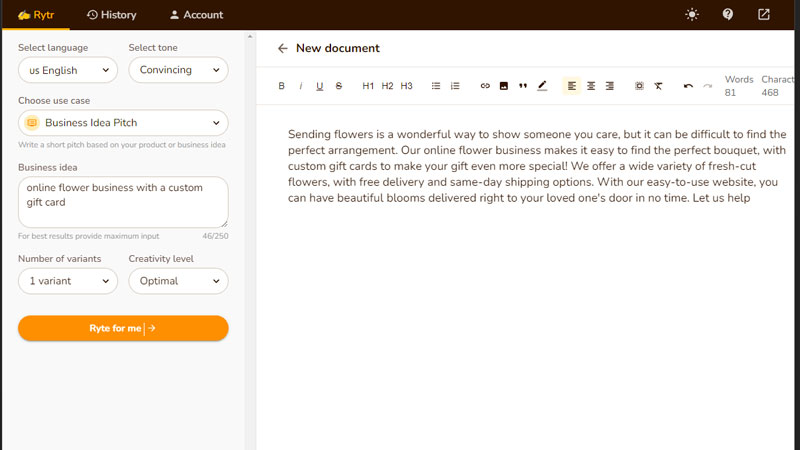Screen dimensions: 800x450
Task: Click the open in new window icon
Action: pos(764,15)
